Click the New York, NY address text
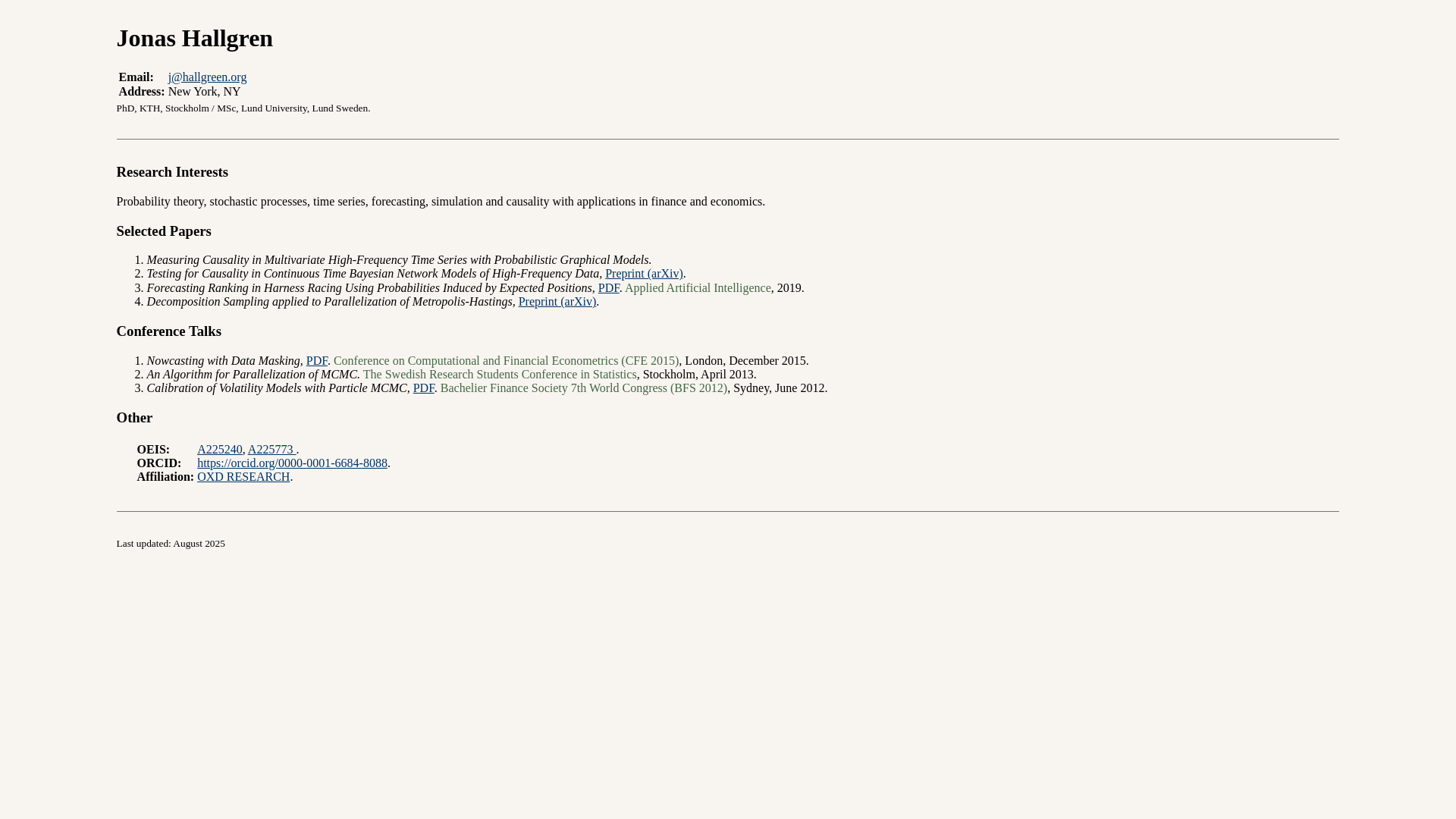The image size is (1456, 819). pyautogui.click(x=204, y=92)
